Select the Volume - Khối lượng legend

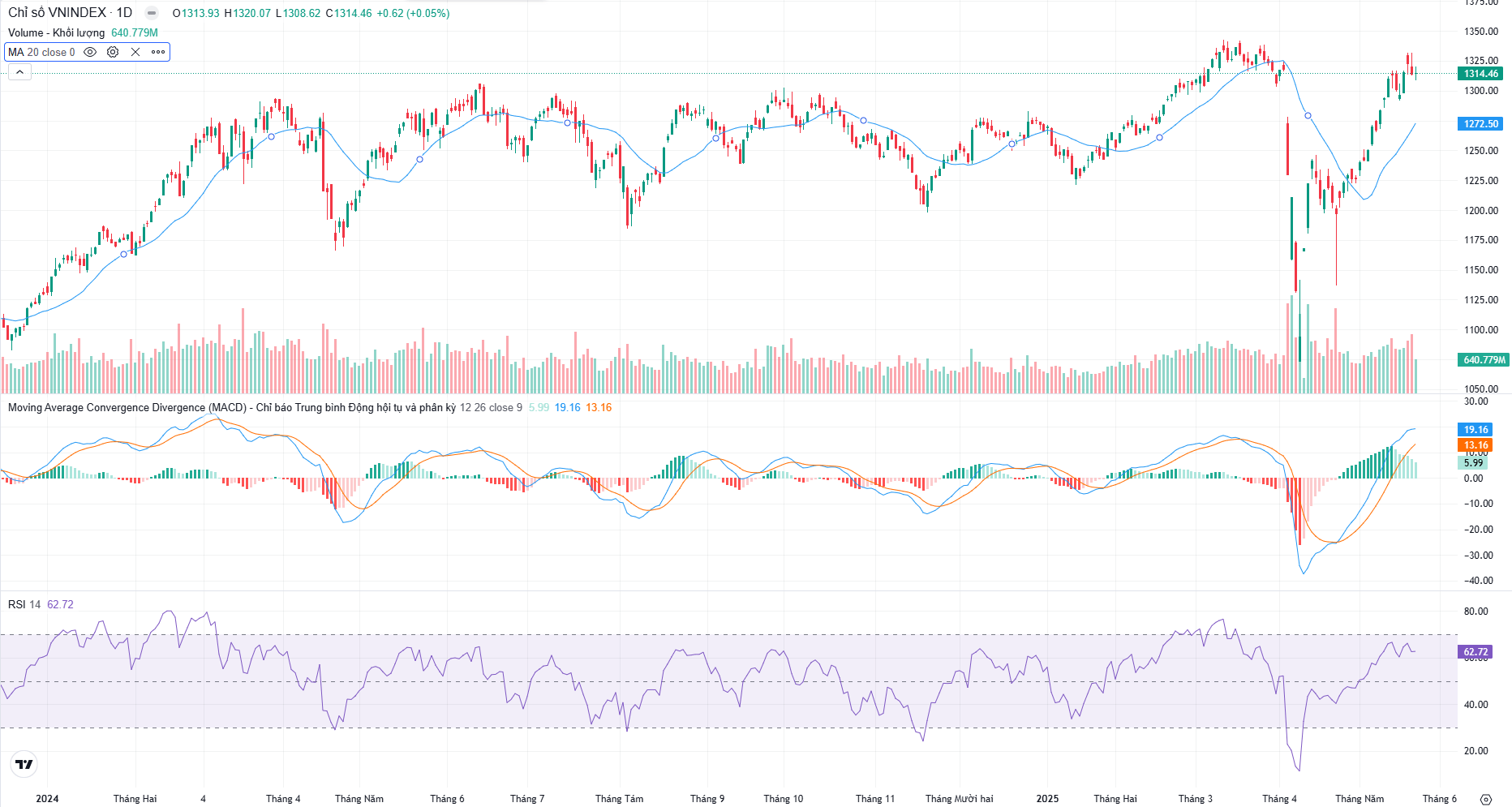57,32
